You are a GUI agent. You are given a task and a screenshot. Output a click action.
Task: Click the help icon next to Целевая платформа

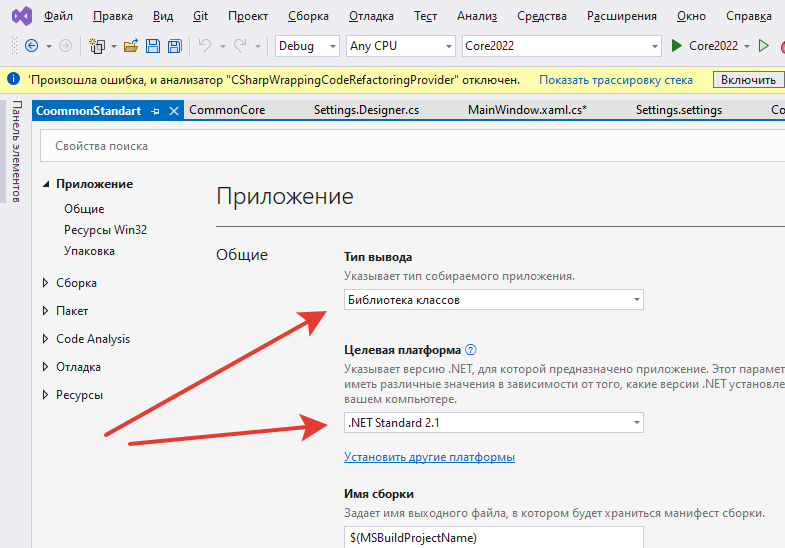(471, 350)
